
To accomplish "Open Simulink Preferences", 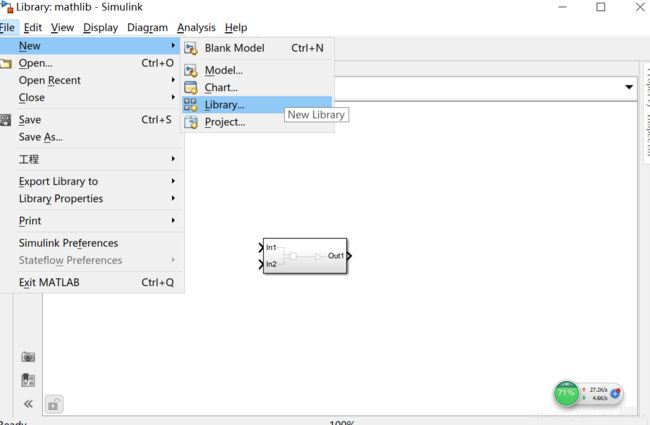I will pos(90,243).
